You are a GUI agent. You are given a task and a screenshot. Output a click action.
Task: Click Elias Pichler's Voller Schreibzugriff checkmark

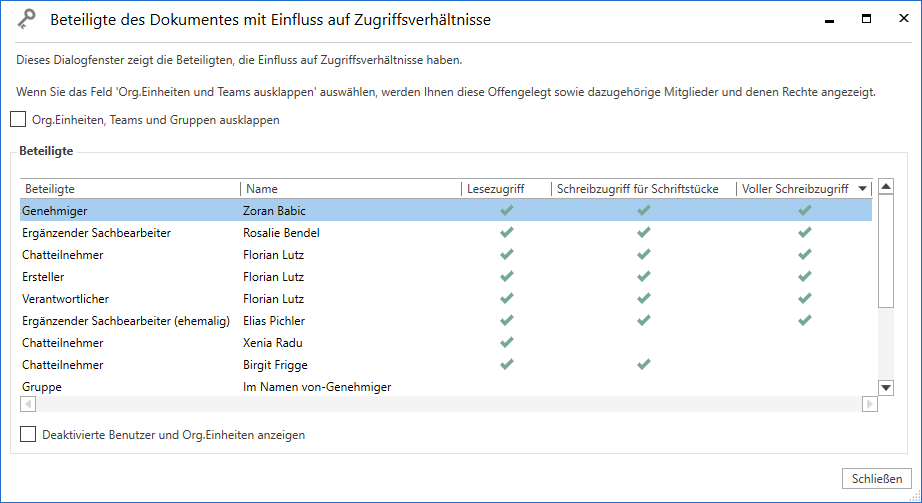[804, 321]
